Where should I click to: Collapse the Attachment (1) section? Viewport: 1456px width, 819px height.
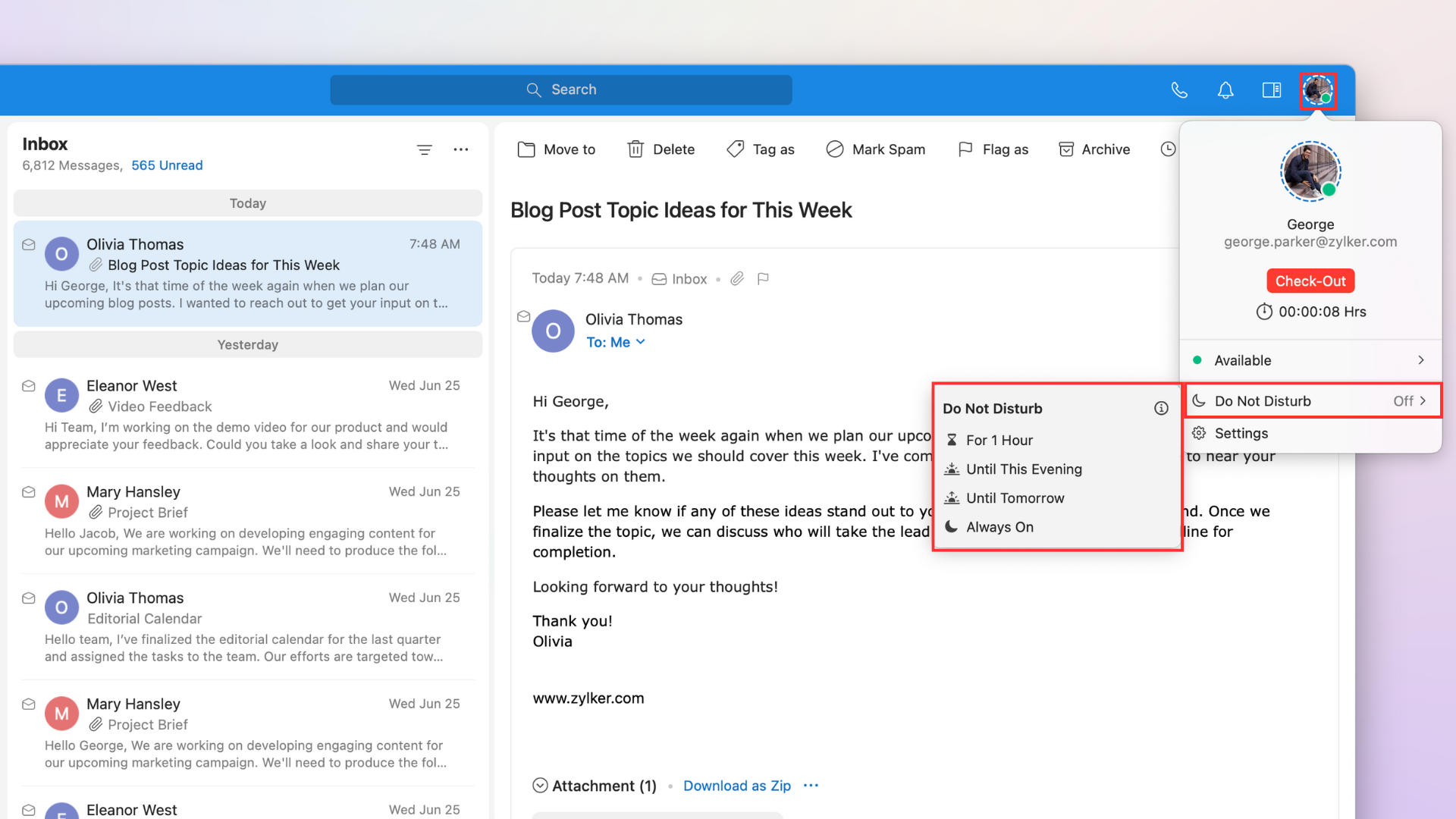(x=540, y=786)
